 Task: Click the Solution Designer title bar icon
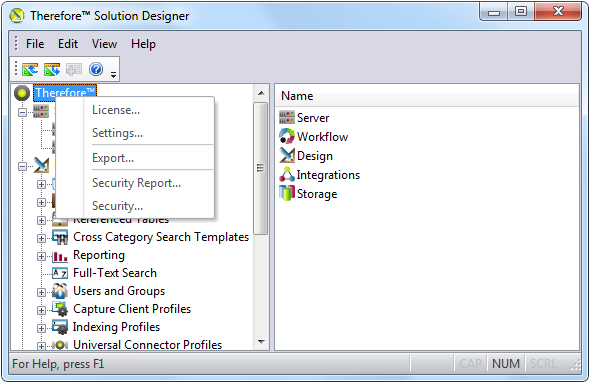click(x=17, y=16)
